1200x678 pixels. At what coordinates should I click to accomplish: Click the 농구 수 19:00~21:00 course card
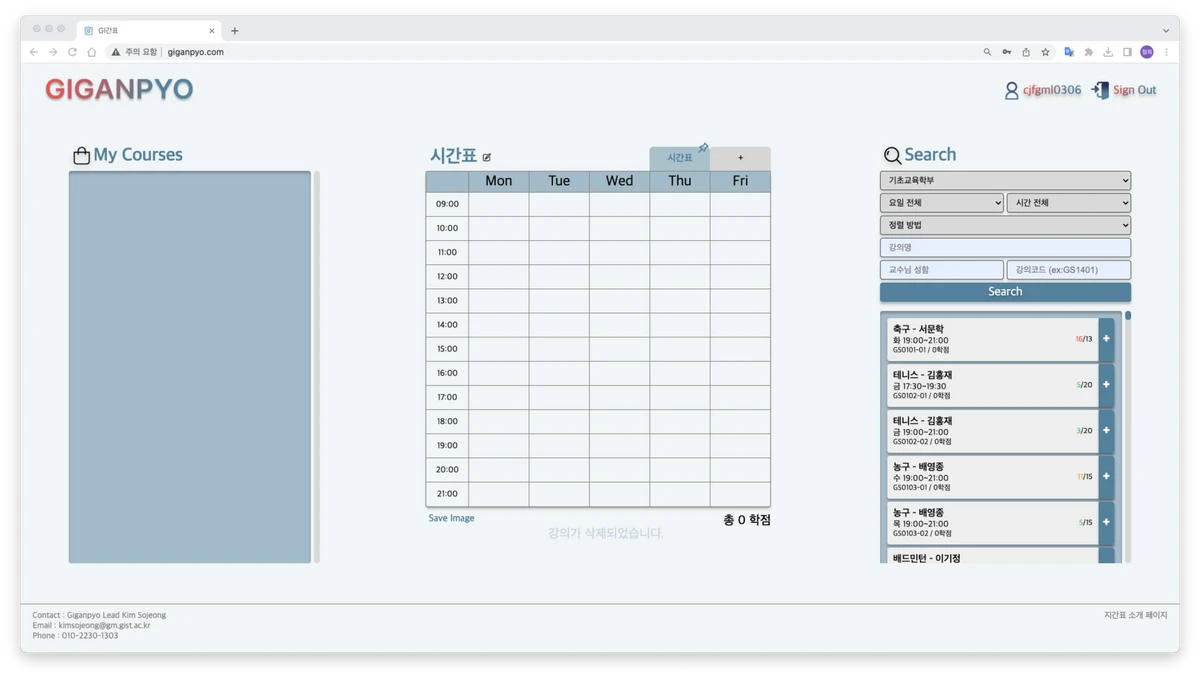click(993, 477)
